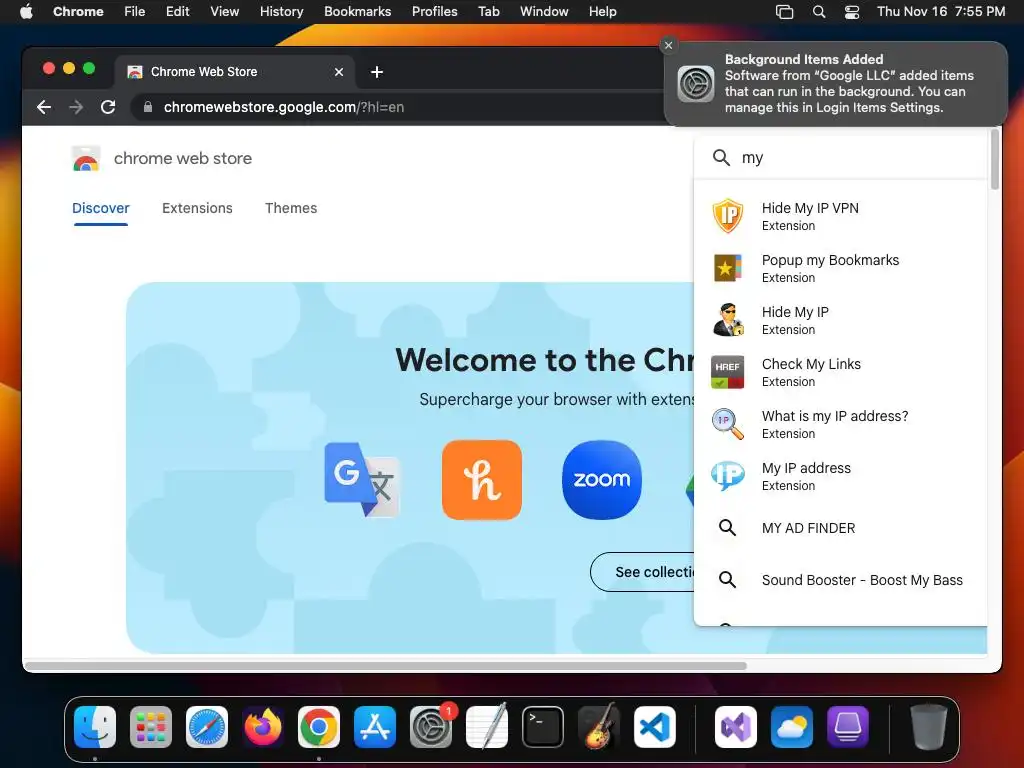Click the magnifier icon in the search box
Screen dimensions: 1024x768
click(x=721, y=157)
